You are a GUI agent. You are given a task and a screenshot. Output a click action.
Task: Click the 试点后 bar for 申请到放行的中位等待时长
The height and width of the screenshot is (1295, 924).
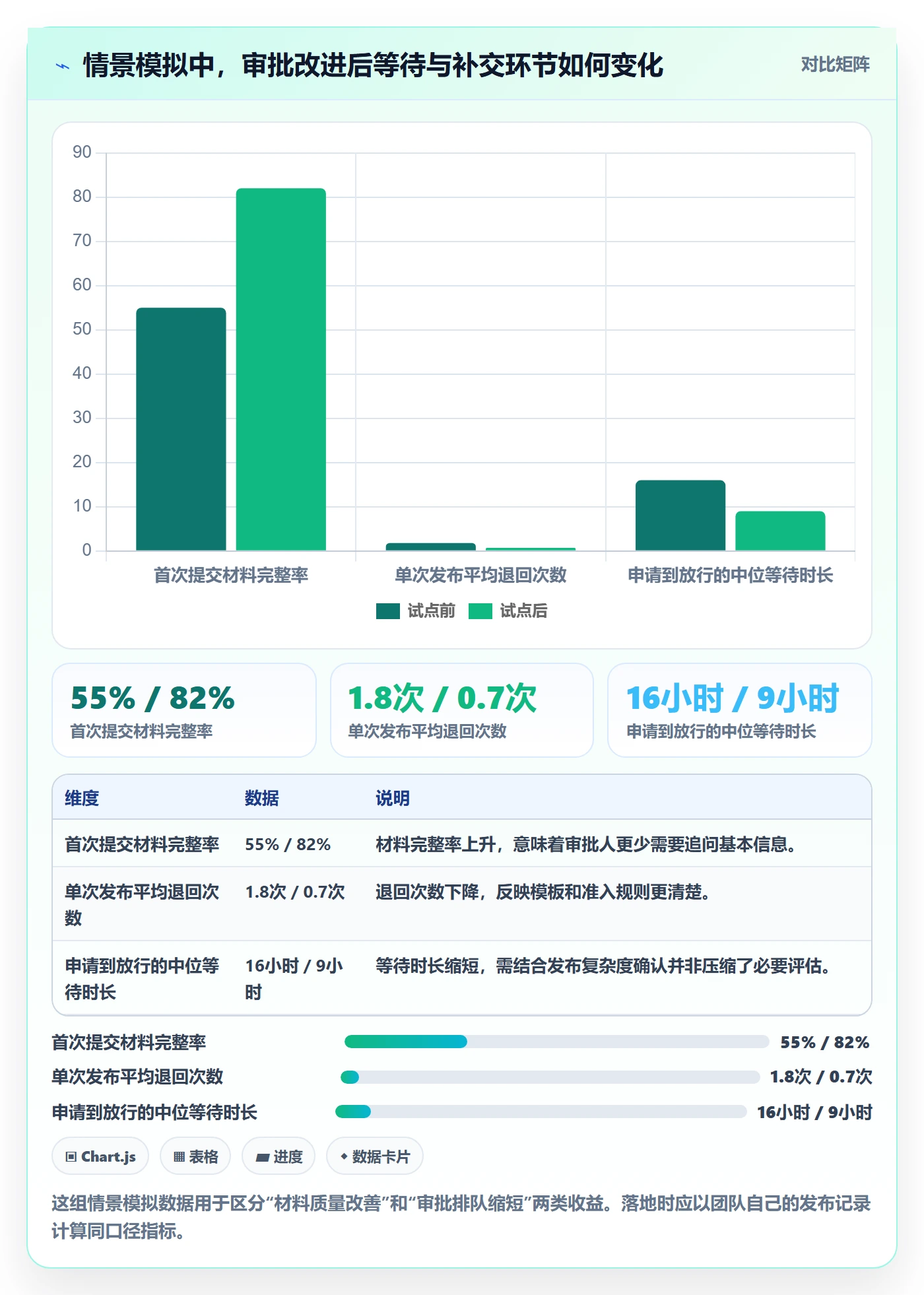(x=780, y=531)
